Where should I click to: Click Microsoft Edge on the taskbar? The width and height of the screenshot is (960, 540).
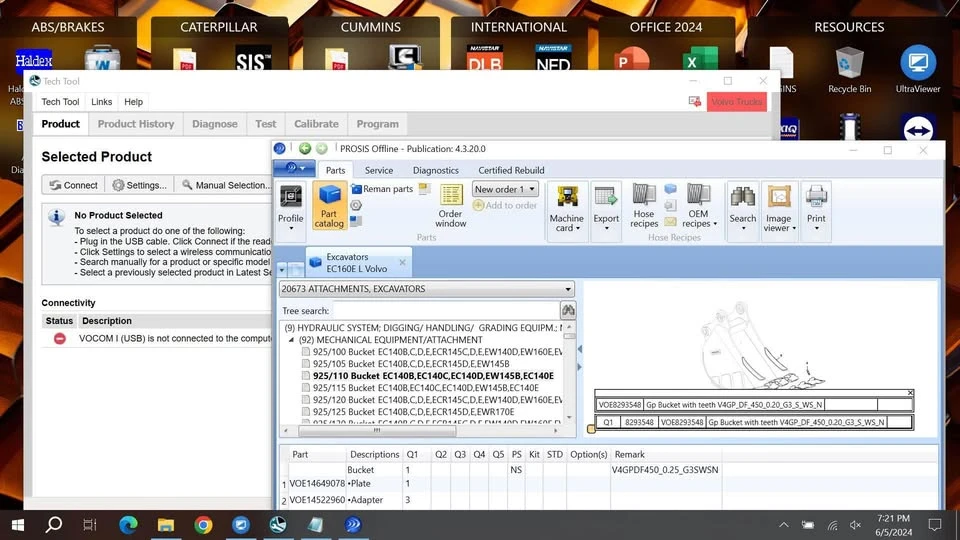128,525
